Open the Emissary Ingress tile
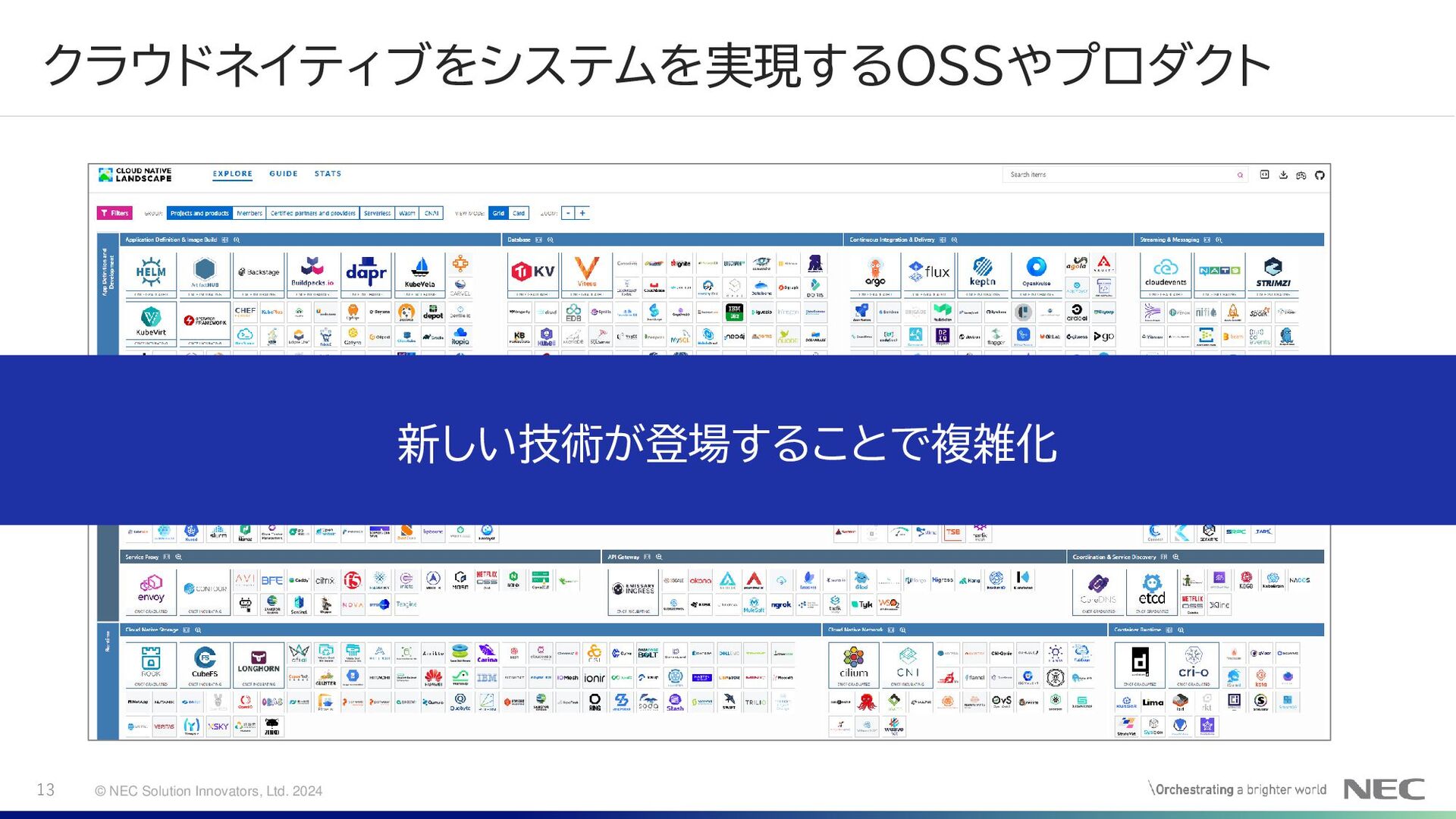 tap(634, 591)
